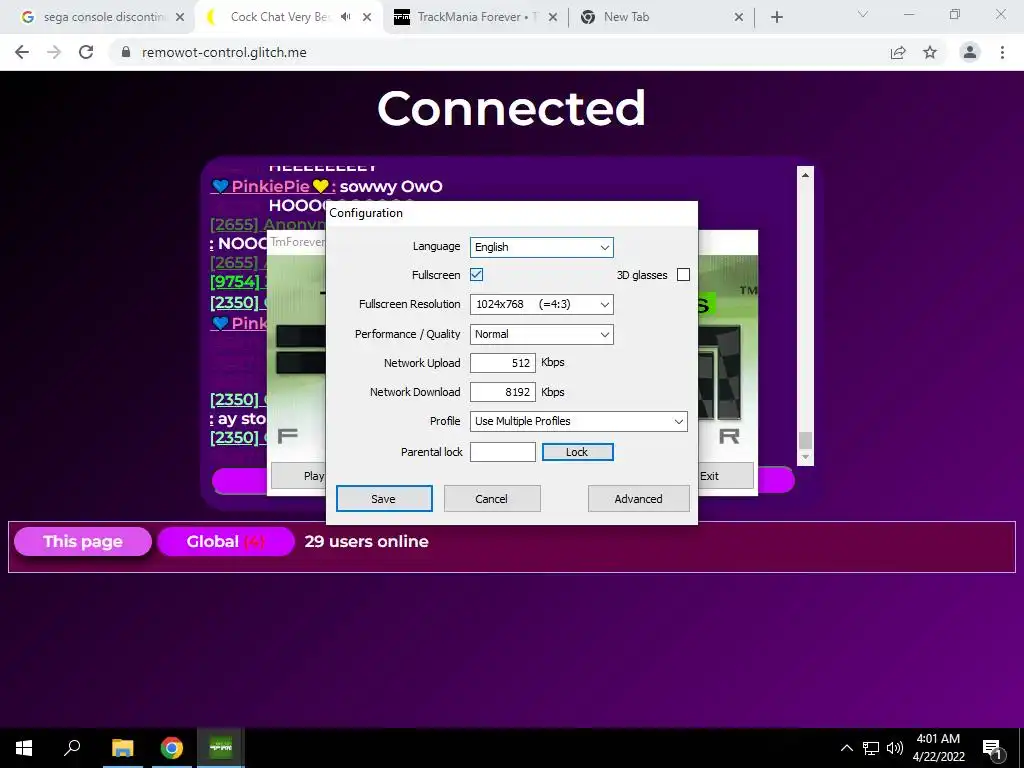This screenshot has width=1024, height=768.
Task: Click the 29 users online text
Action: click(x=366, y=541)
